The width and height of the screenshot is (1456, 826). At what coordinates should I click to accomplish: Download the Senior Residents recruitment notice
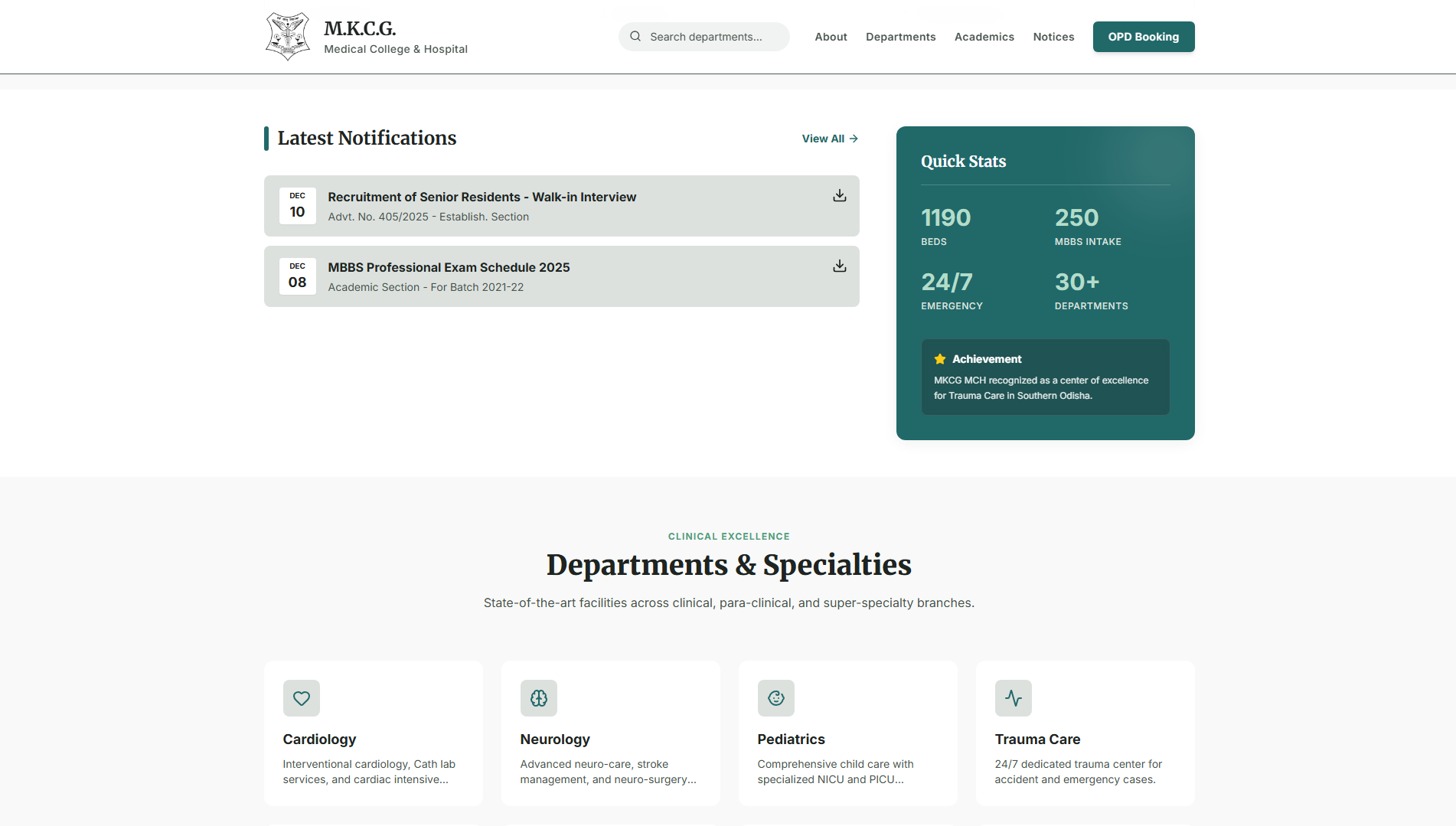[x=839, y=196]
